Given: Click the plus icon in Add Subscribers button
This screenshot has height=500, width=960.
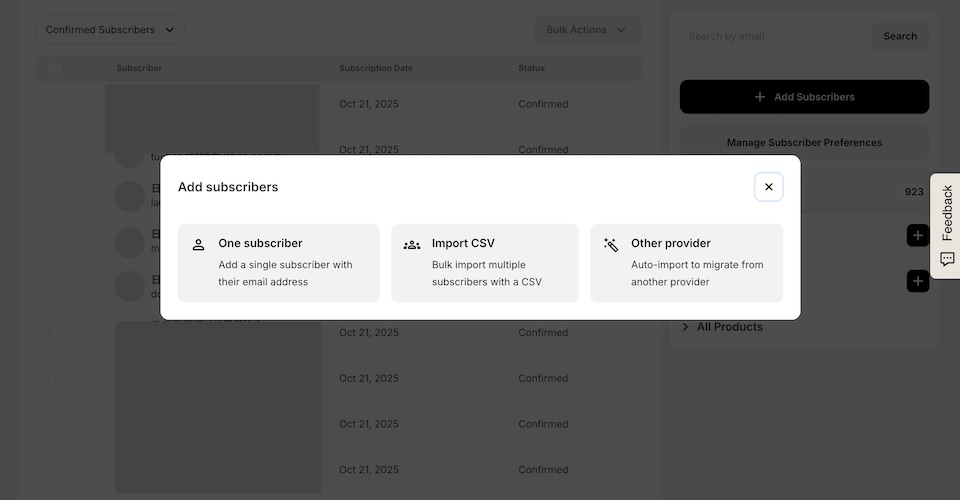Looking at the screenshot, I should tap(760, 97).
